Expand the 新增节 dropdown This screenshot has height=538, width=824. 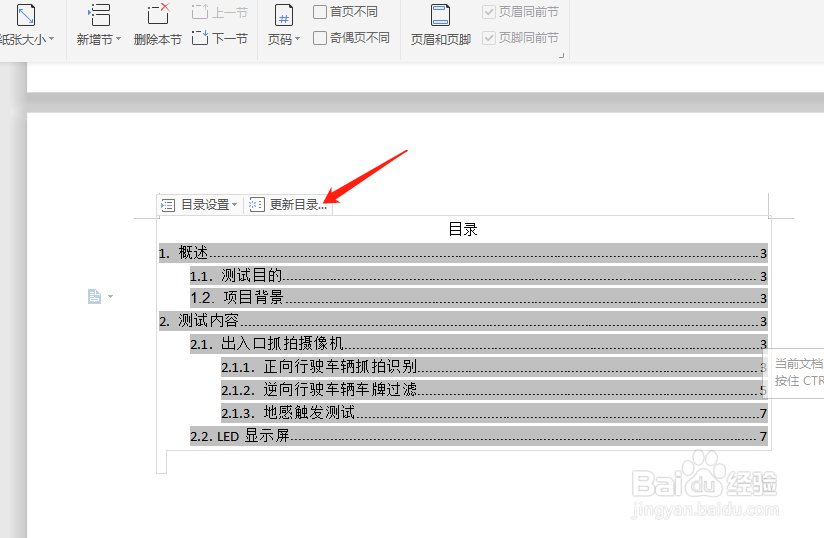(x=119, y=39)
